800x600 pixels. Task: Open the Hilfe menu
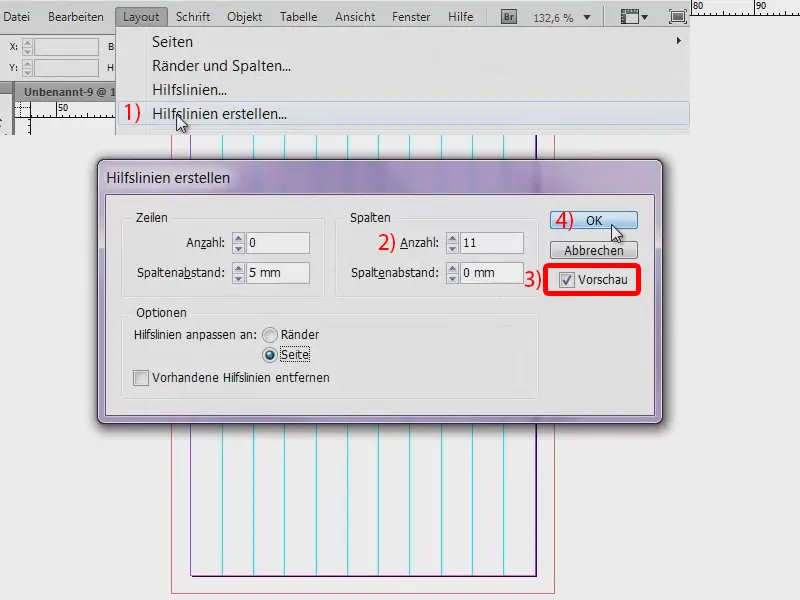[x=460, y=17]
